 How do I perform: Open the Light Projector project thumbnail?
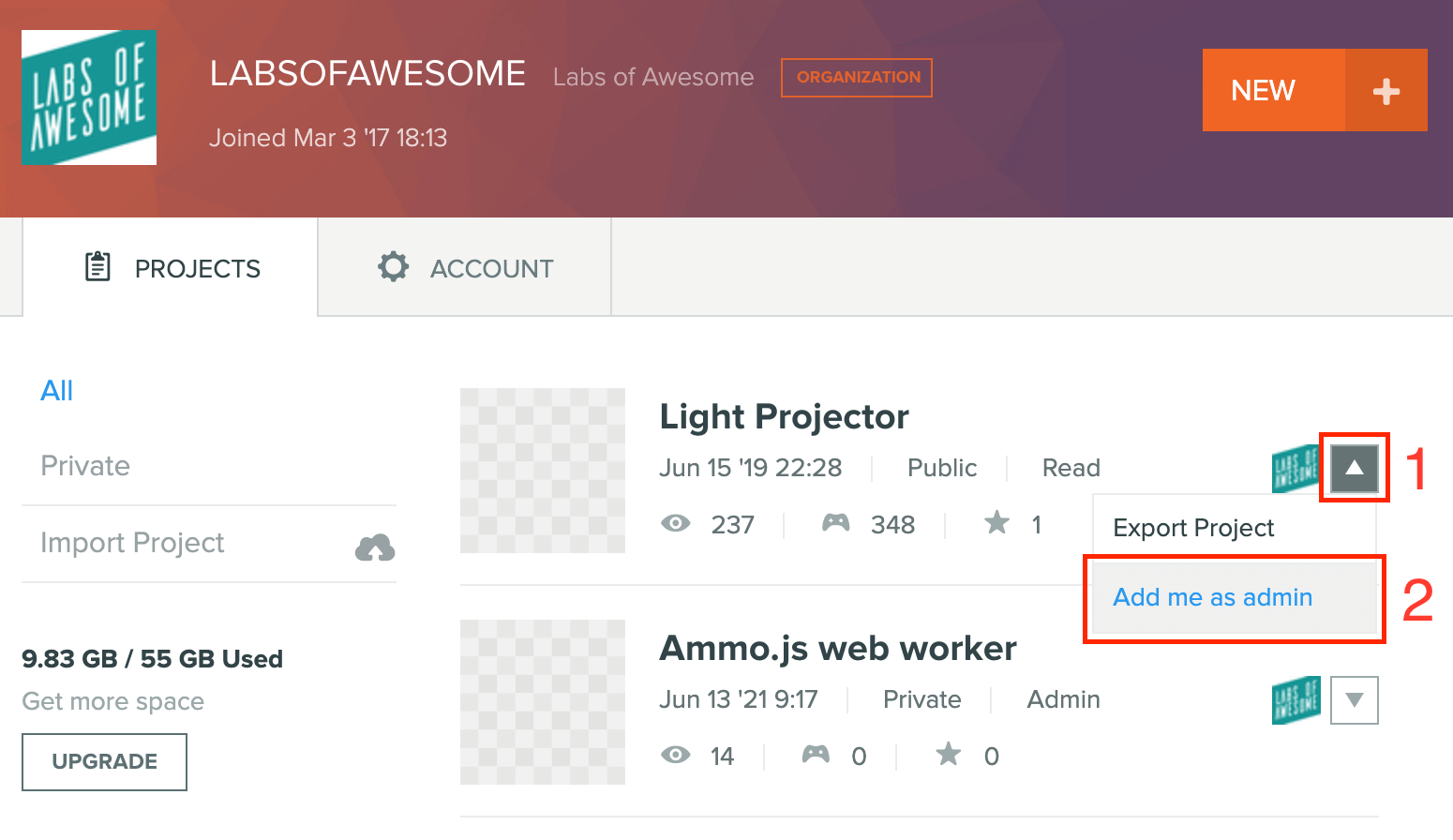coord(543,471)
